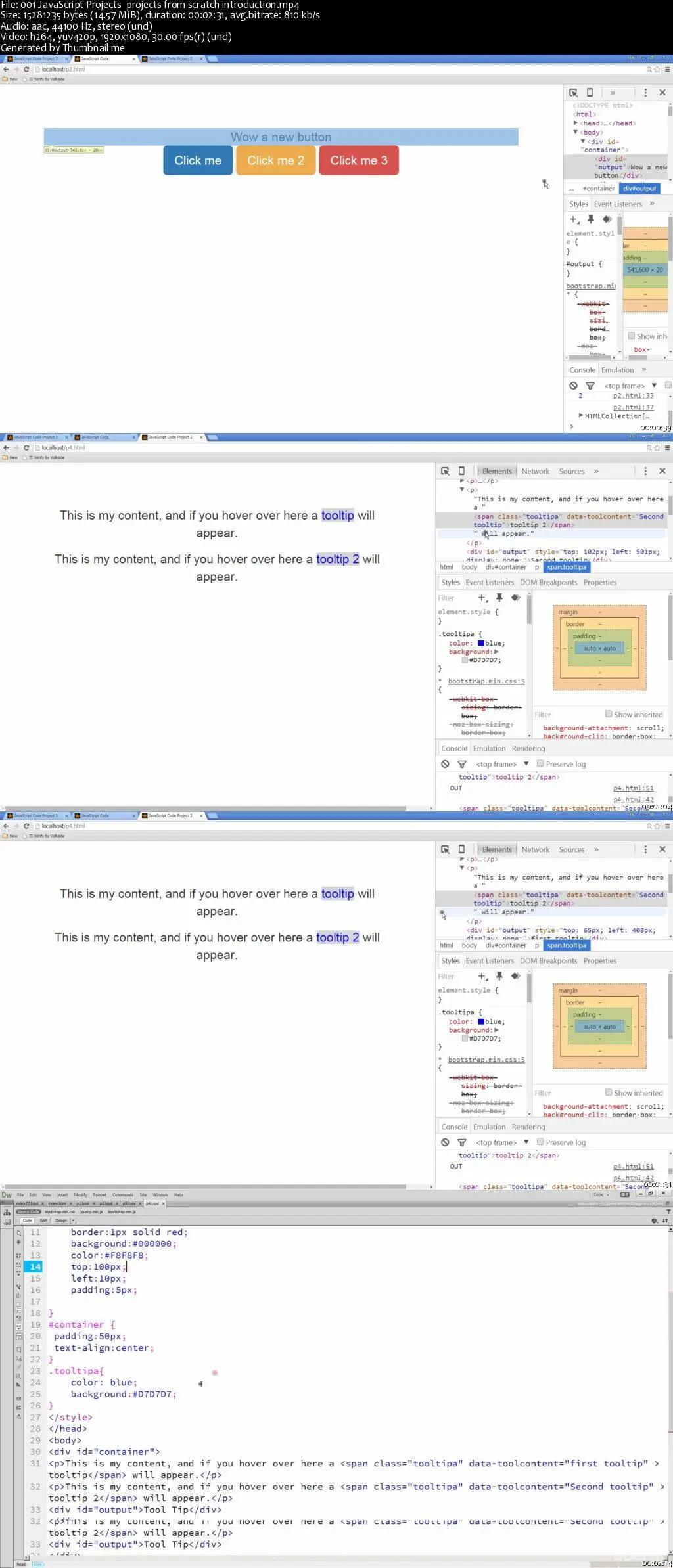Open blue color swatch in 00:01:04 Styles pane
Screen dimensions: 673x1568
coord(481,643)
